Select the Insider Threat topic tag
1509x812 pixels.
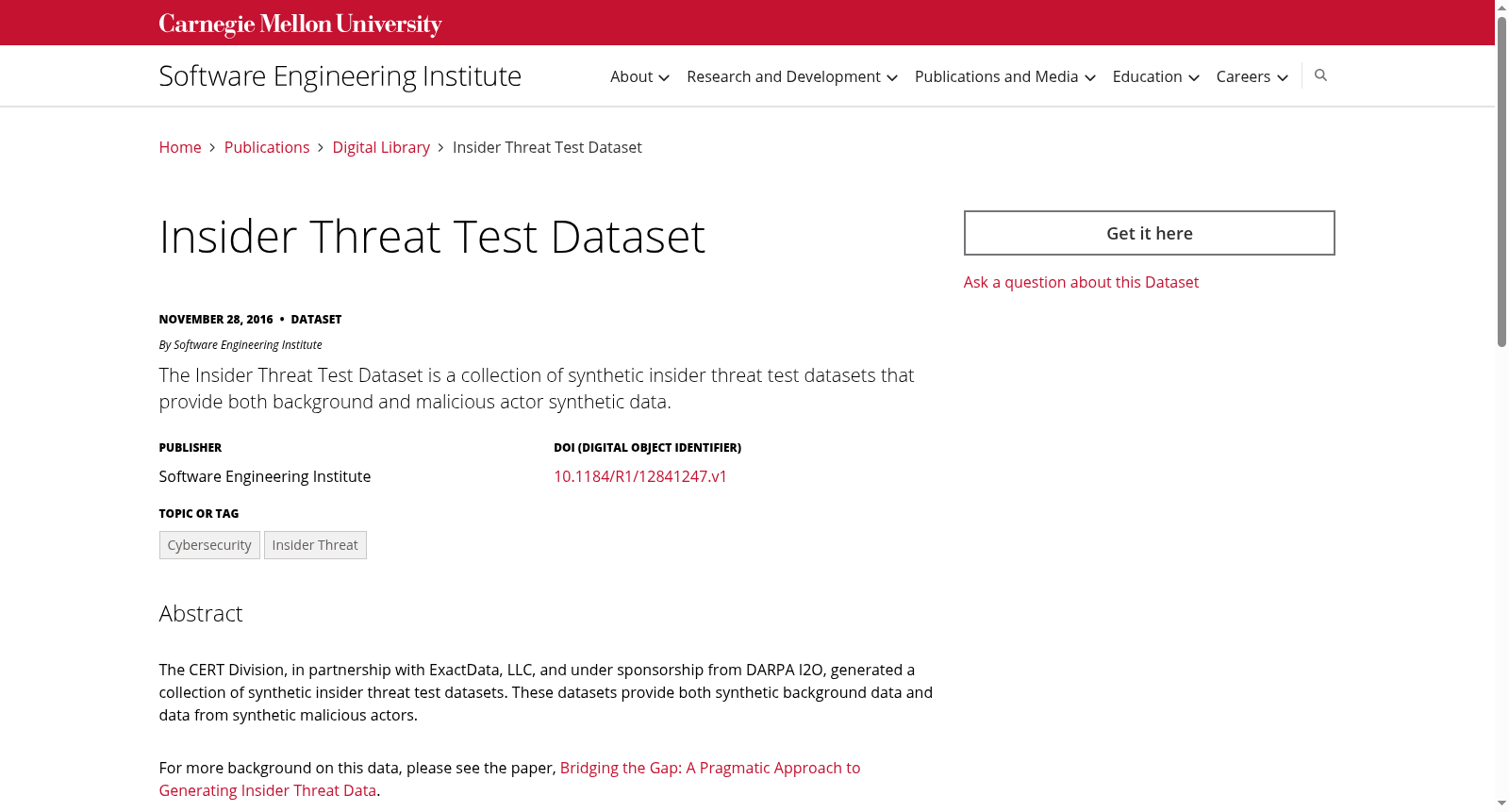tap(315, 545)
